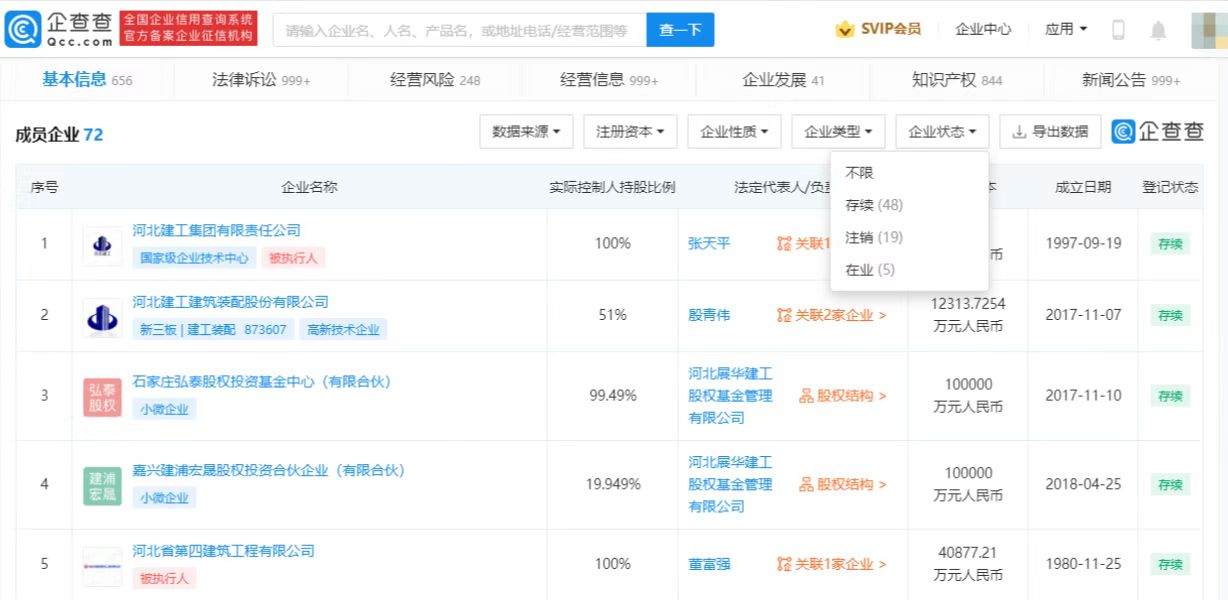Click the 查一下 search button
The width and height of the screenshot is (1228, 600).
pyautogui.click(x=680, y=29)
